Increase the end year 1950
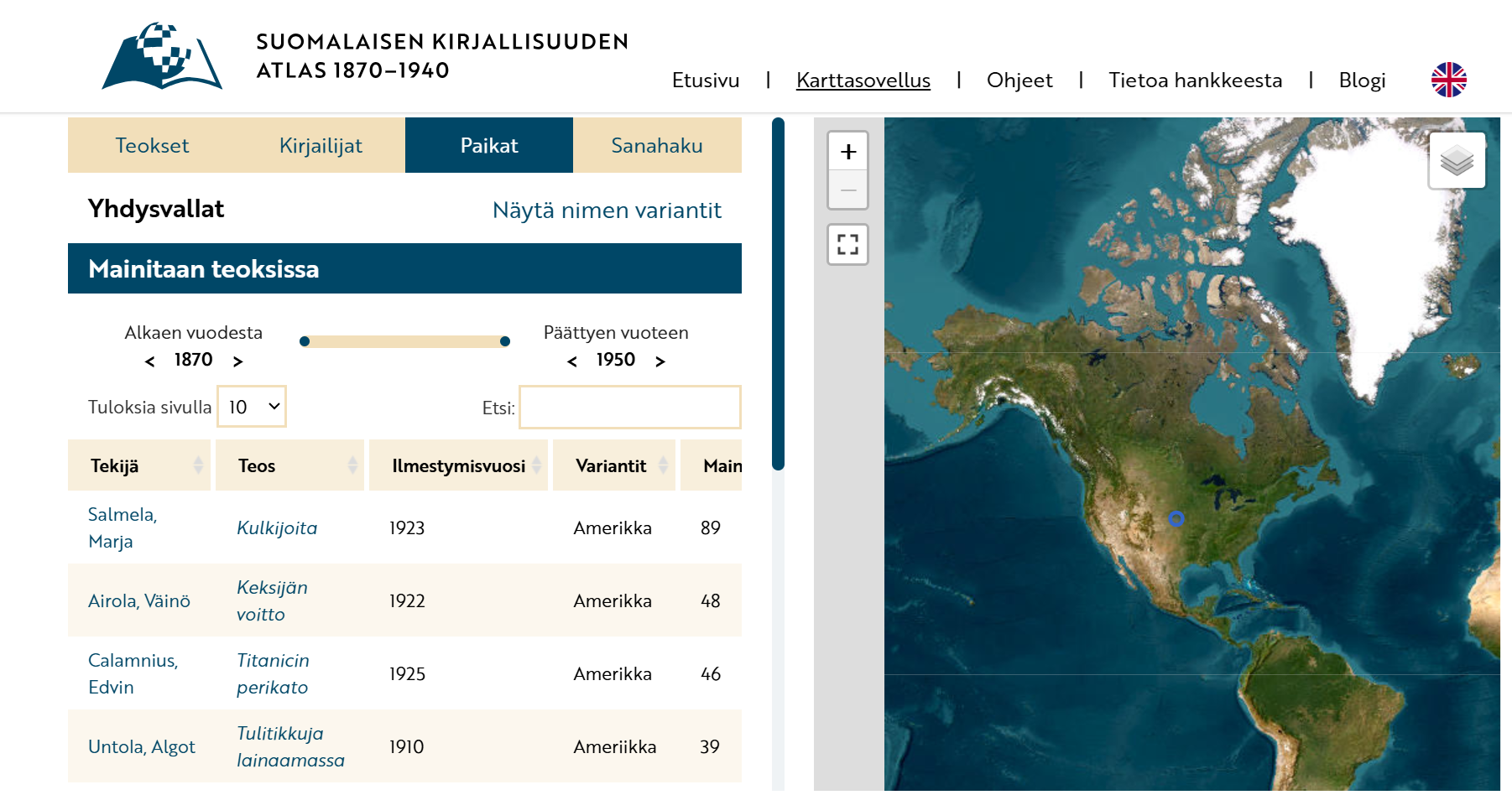Viewport: 1512px width, 795px height. (x=660, y=361)
